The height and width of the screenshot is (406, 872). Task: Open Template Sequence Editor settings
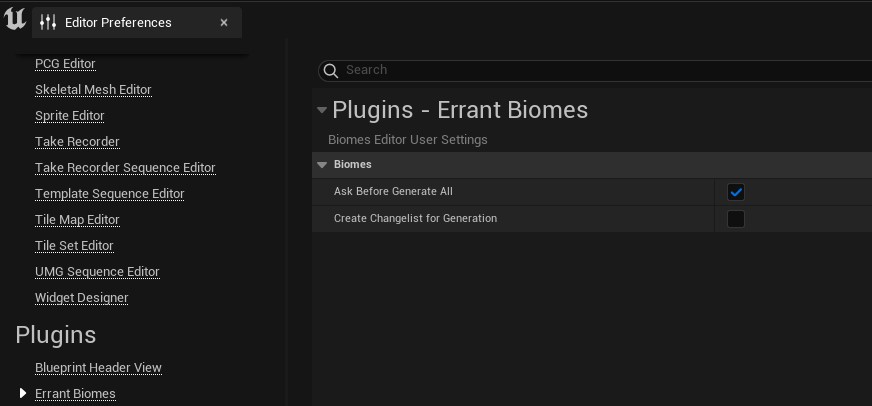tap(110, 194)
